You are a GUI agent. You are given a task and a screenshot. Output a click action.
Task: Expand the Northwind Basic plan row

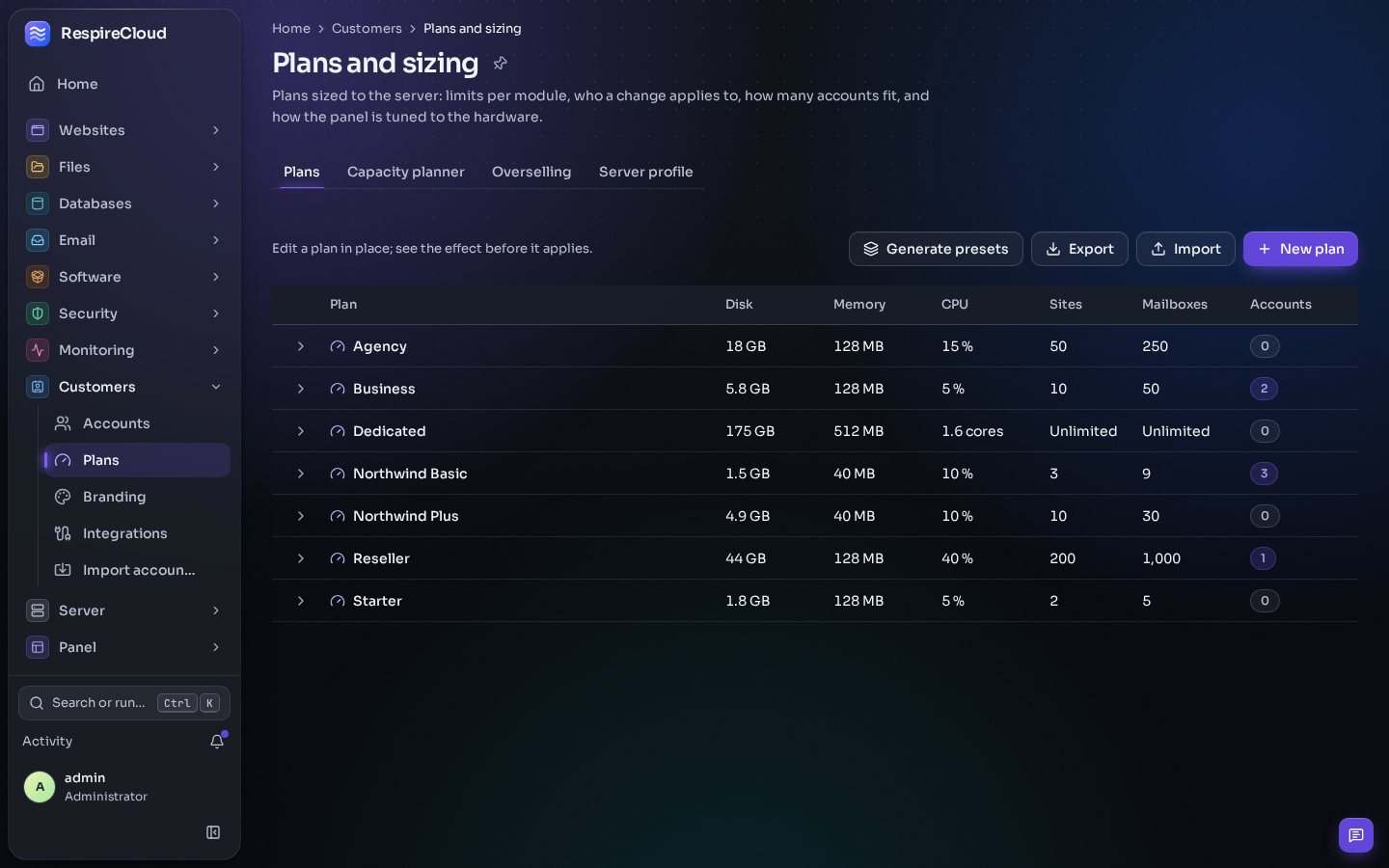301,474
